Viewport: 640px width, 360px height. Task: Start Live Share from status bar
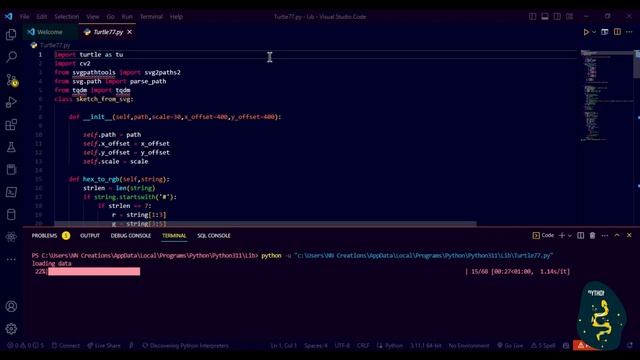(103, 346)
